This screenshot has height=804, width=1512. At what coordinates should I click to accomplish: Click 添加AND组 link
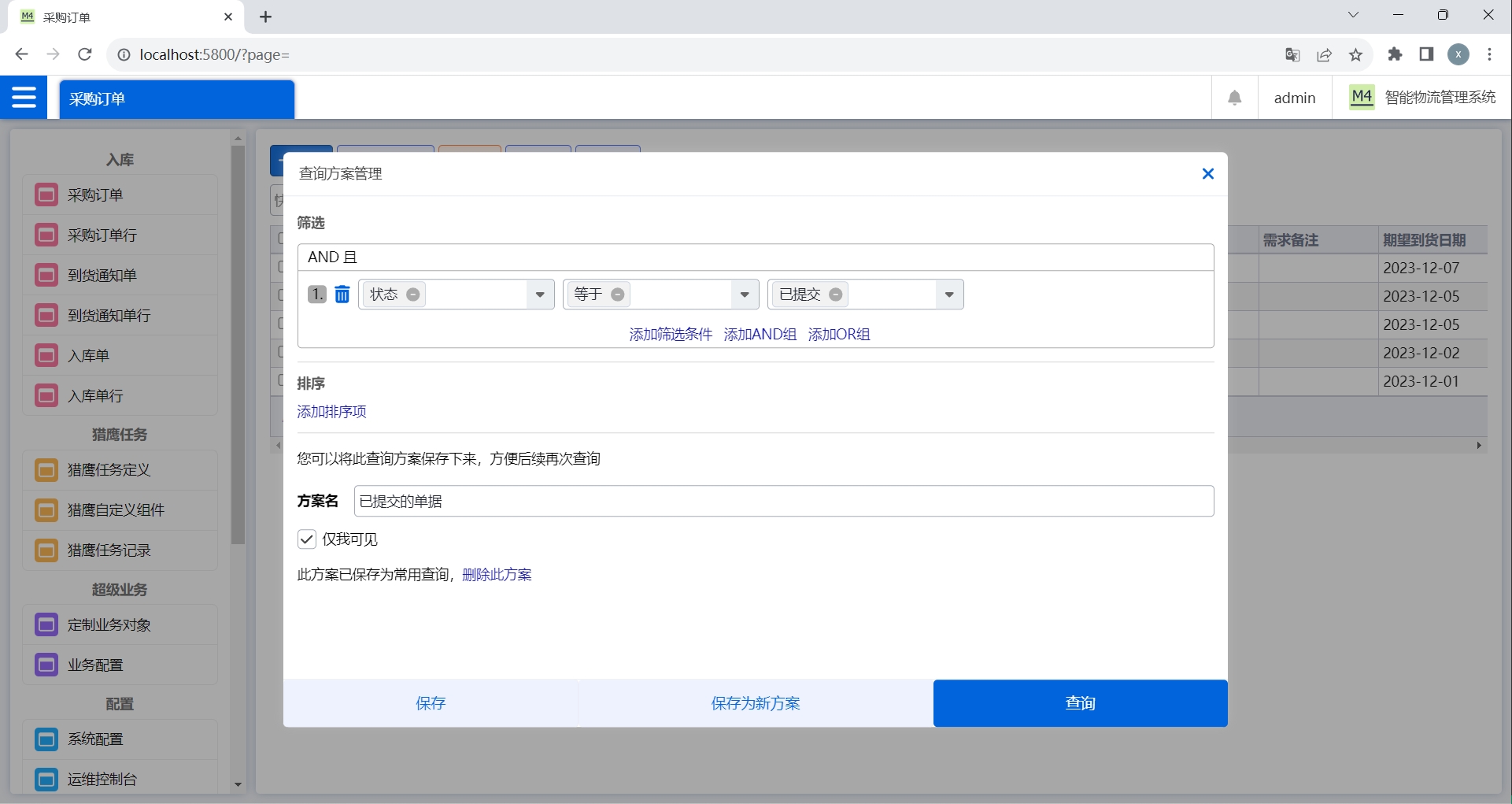click(x=760, y=335)
